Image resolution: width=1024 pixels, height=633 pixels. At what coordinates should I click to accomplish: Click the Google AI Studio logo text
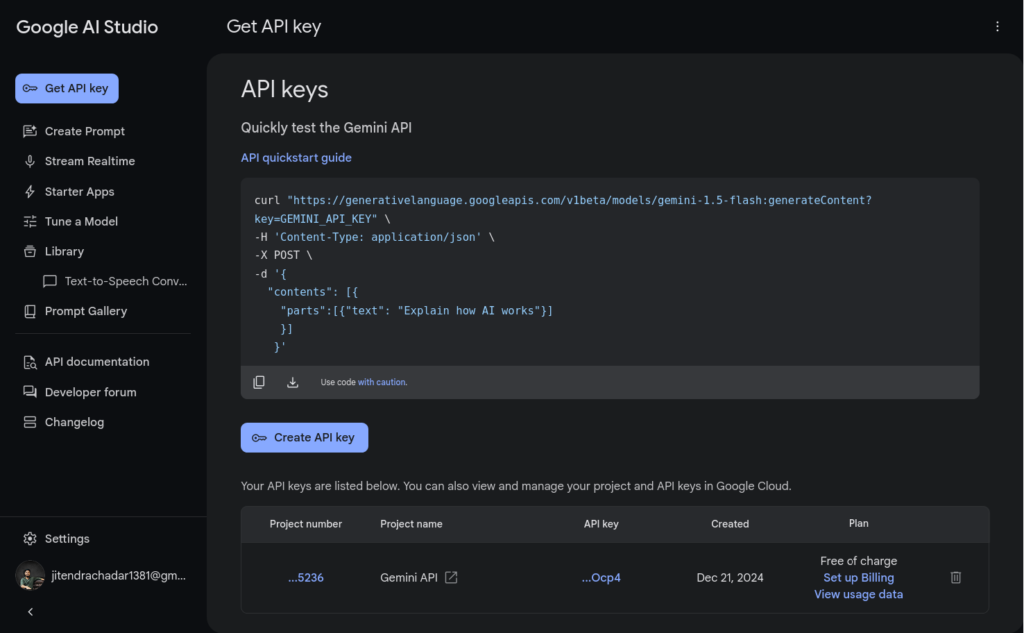87,27
